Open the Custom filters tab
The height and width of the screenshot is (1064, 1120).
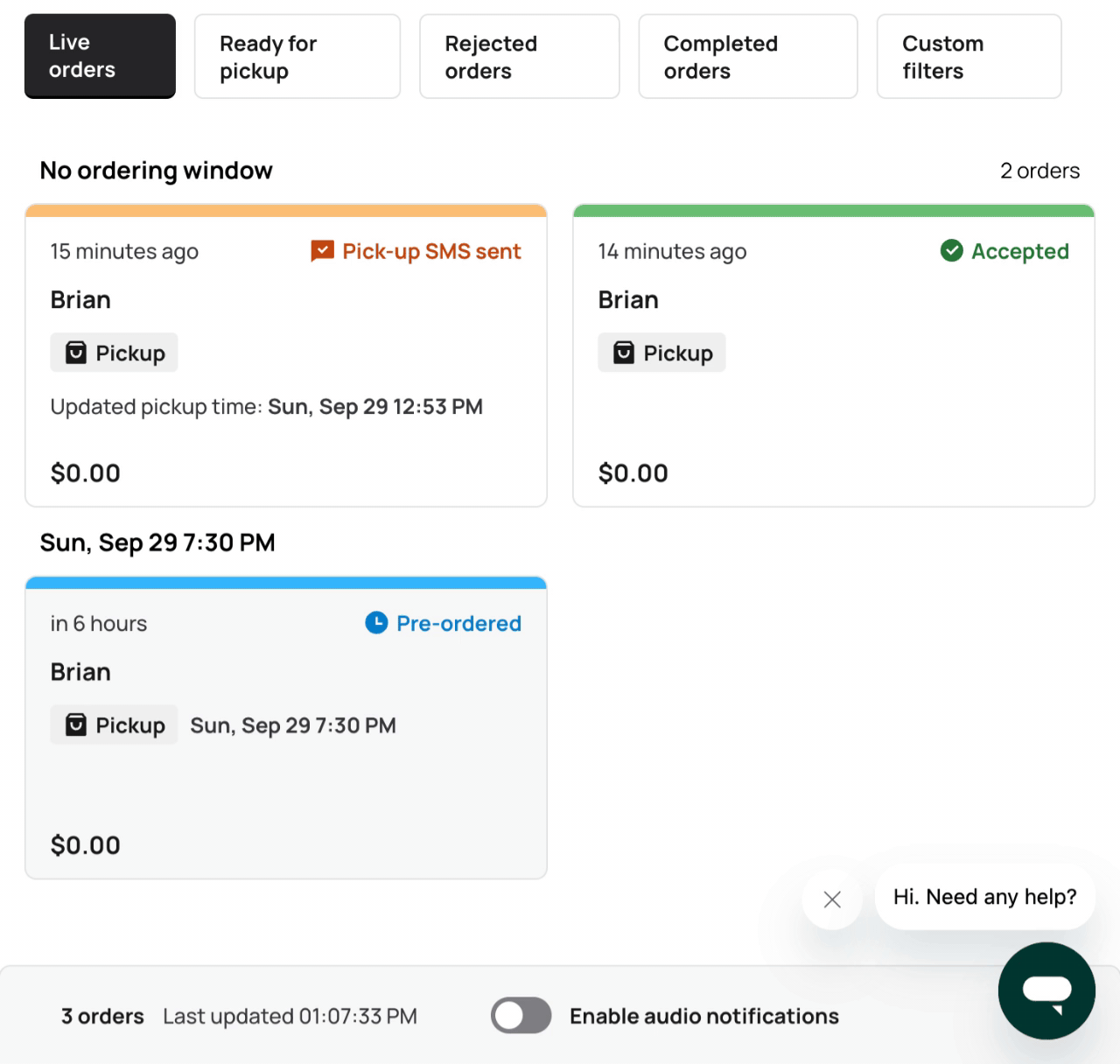click(x=969, y=56)
